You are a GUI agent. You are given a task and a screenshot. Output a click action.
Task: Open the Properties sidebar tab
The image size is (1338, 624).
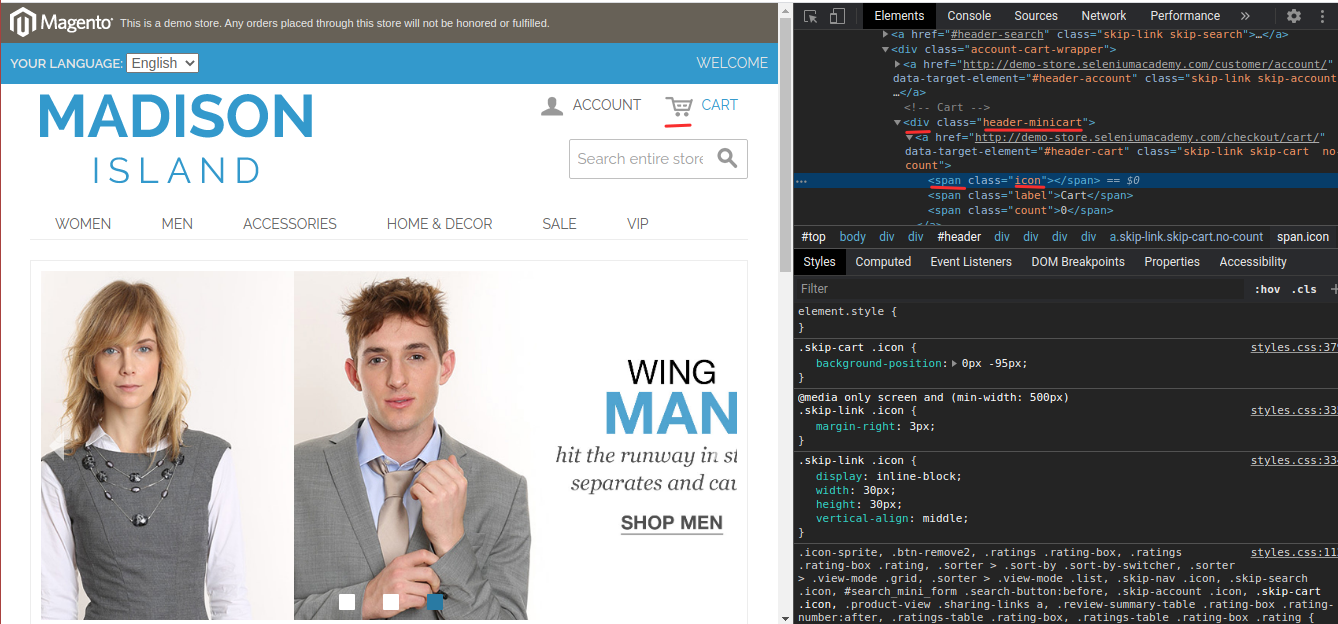tap(1172, 262)
